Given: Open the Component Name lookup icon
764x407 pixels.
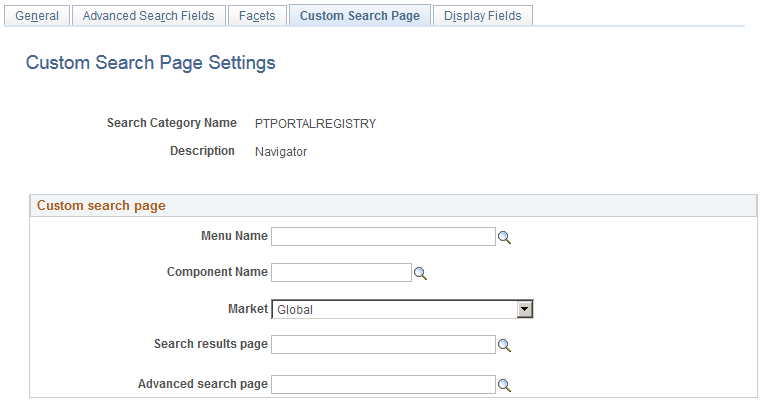Looking at the screenshot, I should click(x=421, y=273).
